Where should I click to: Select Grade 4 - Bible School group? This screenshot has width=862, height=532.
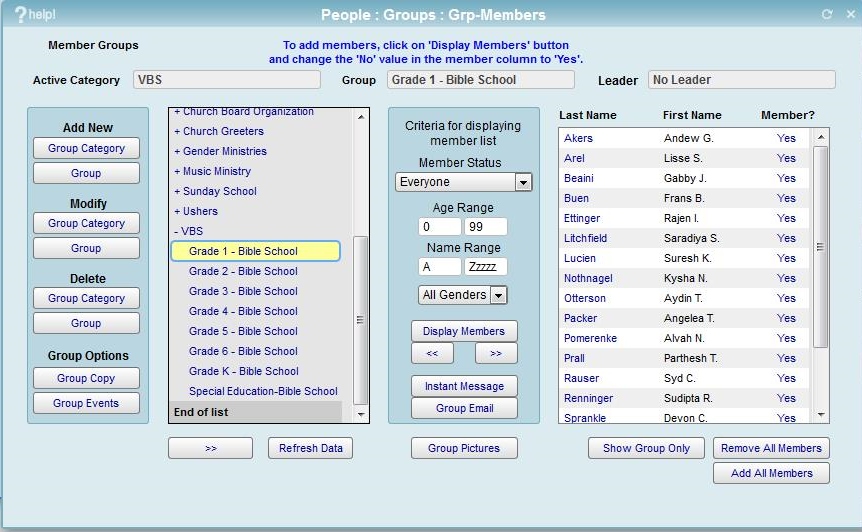(x=243, y=311)
